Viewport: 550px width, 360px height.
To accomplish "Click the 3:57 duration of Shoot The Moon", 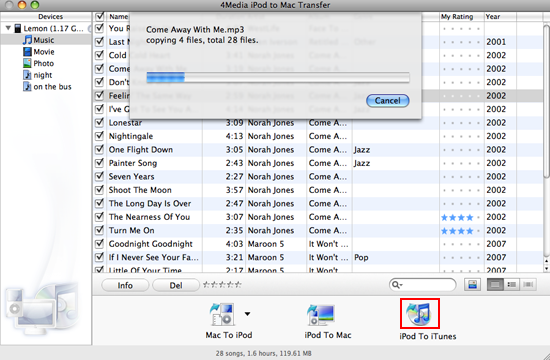I will tap(234, 190).
